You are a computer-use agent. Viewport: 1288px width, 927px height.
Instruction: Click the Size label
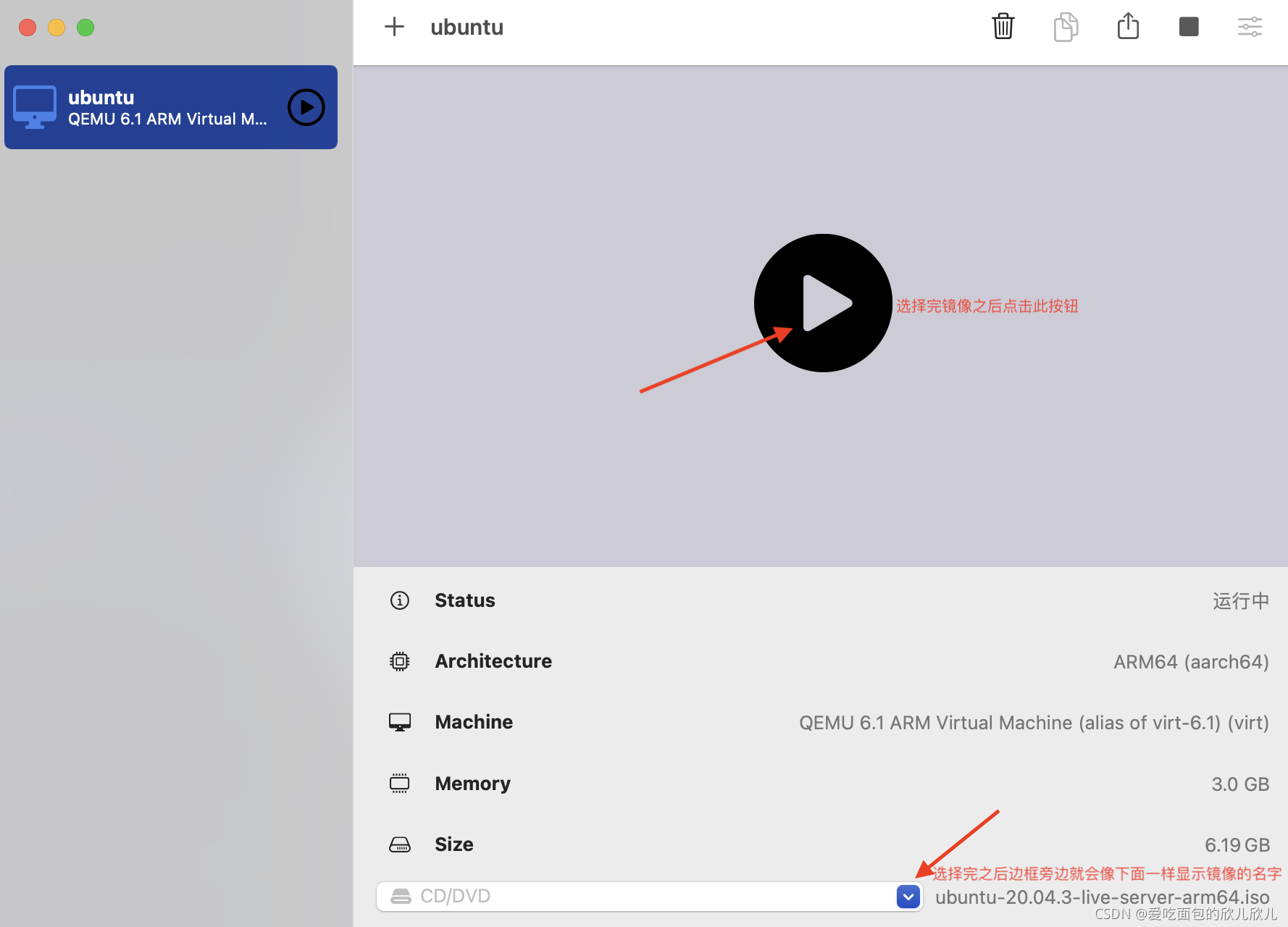tap(454, 844)
